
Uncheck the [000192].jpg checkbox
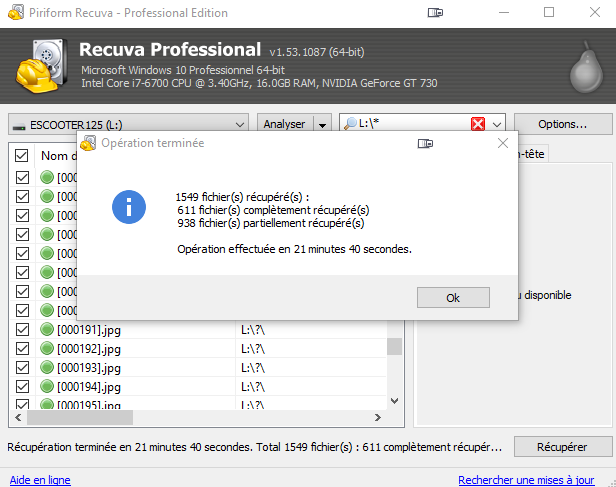pyautogui.click(x=22, y=348)
